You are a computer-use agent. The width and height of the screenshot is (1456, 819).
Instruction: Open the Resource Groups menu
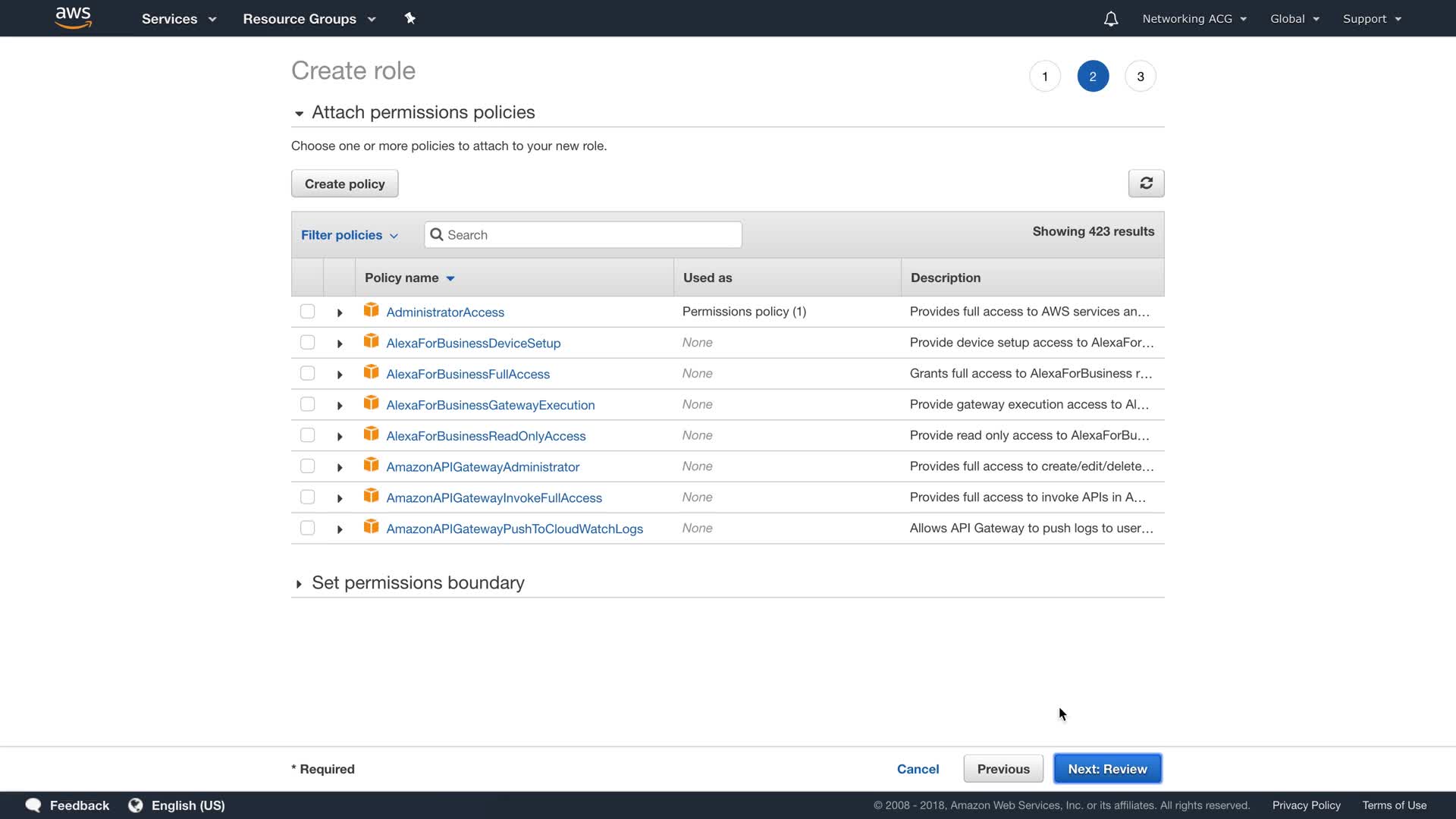(309, 19)
